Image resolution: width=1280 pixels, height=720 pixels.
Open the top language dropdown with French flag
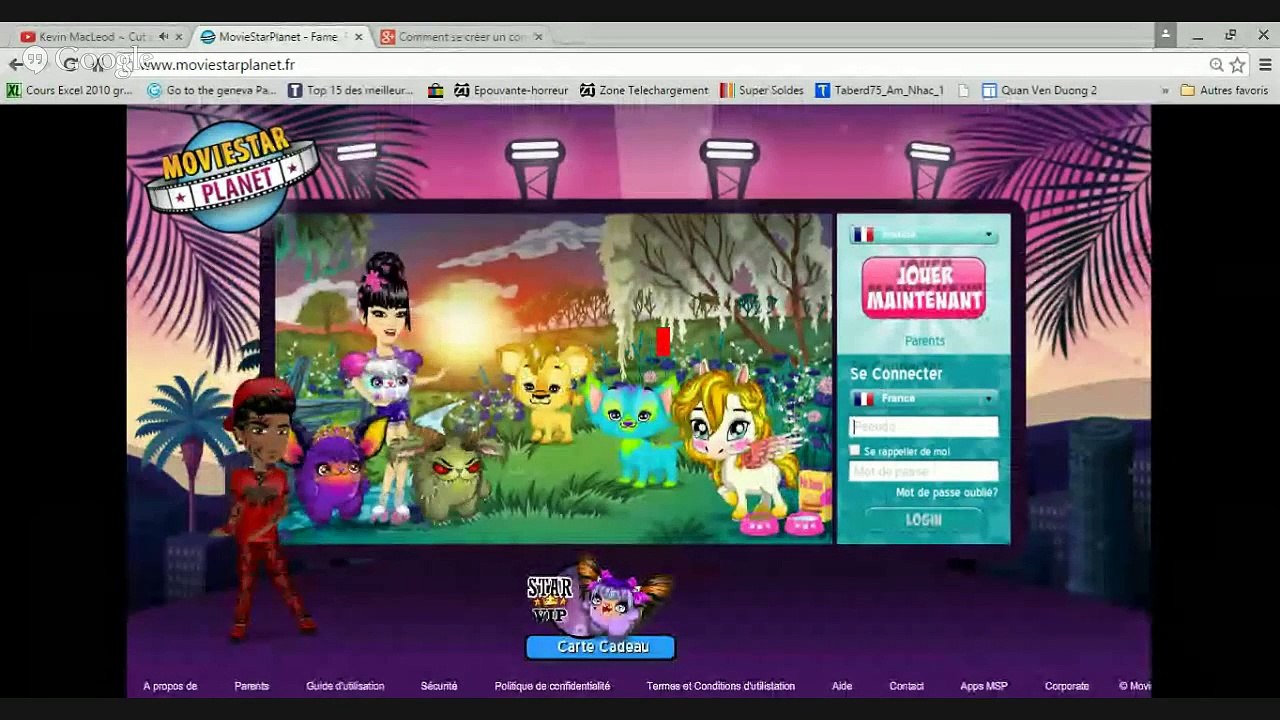(x=923, y=235)
